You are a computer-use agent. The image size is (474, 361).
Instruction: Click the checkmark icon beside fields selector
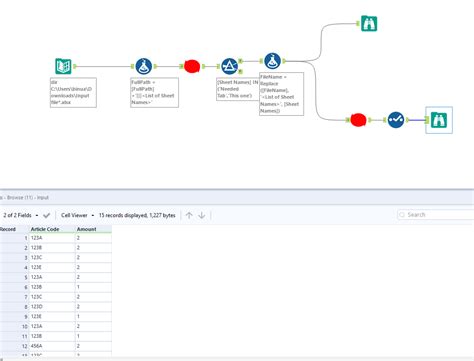[x=46, y=215]
